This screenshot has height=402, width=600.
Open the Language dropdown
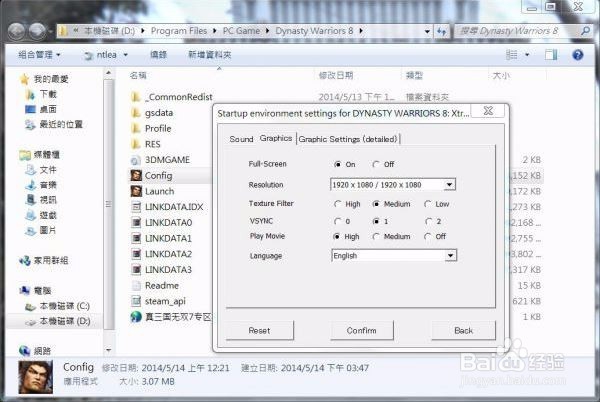(451, 256)
